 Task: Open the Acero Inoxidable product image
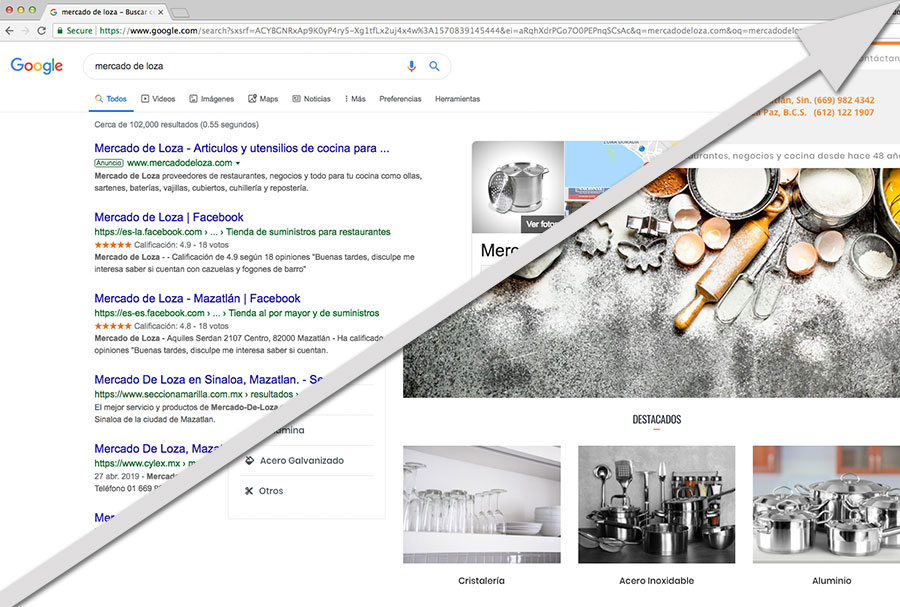pyautogui.click(x=657, y=504)
